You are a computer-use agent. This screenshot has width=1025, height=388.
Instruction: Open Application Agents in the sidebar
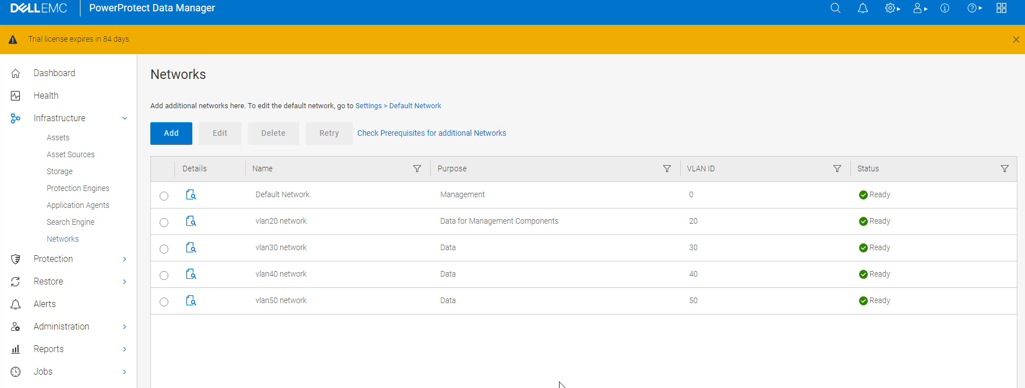coord(78,205)
